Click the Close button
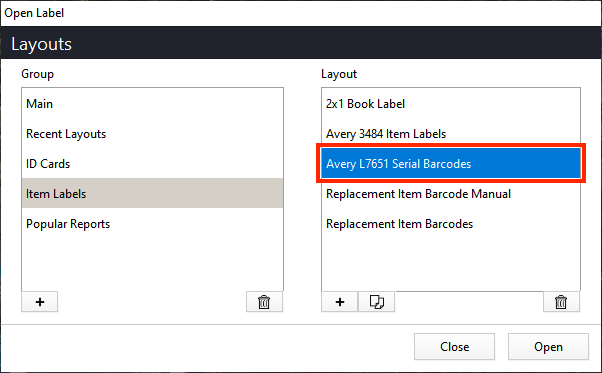 [454, 347]
